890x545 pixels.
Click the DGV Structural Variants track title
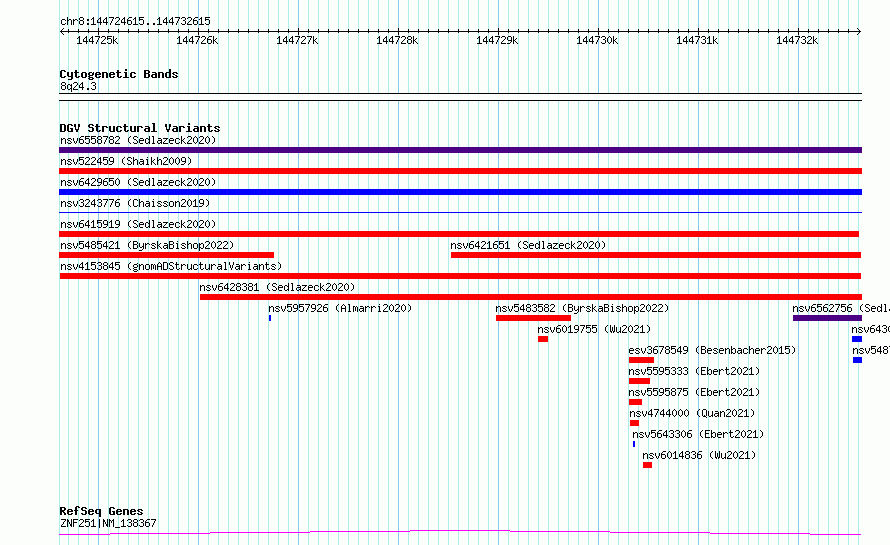140,128
